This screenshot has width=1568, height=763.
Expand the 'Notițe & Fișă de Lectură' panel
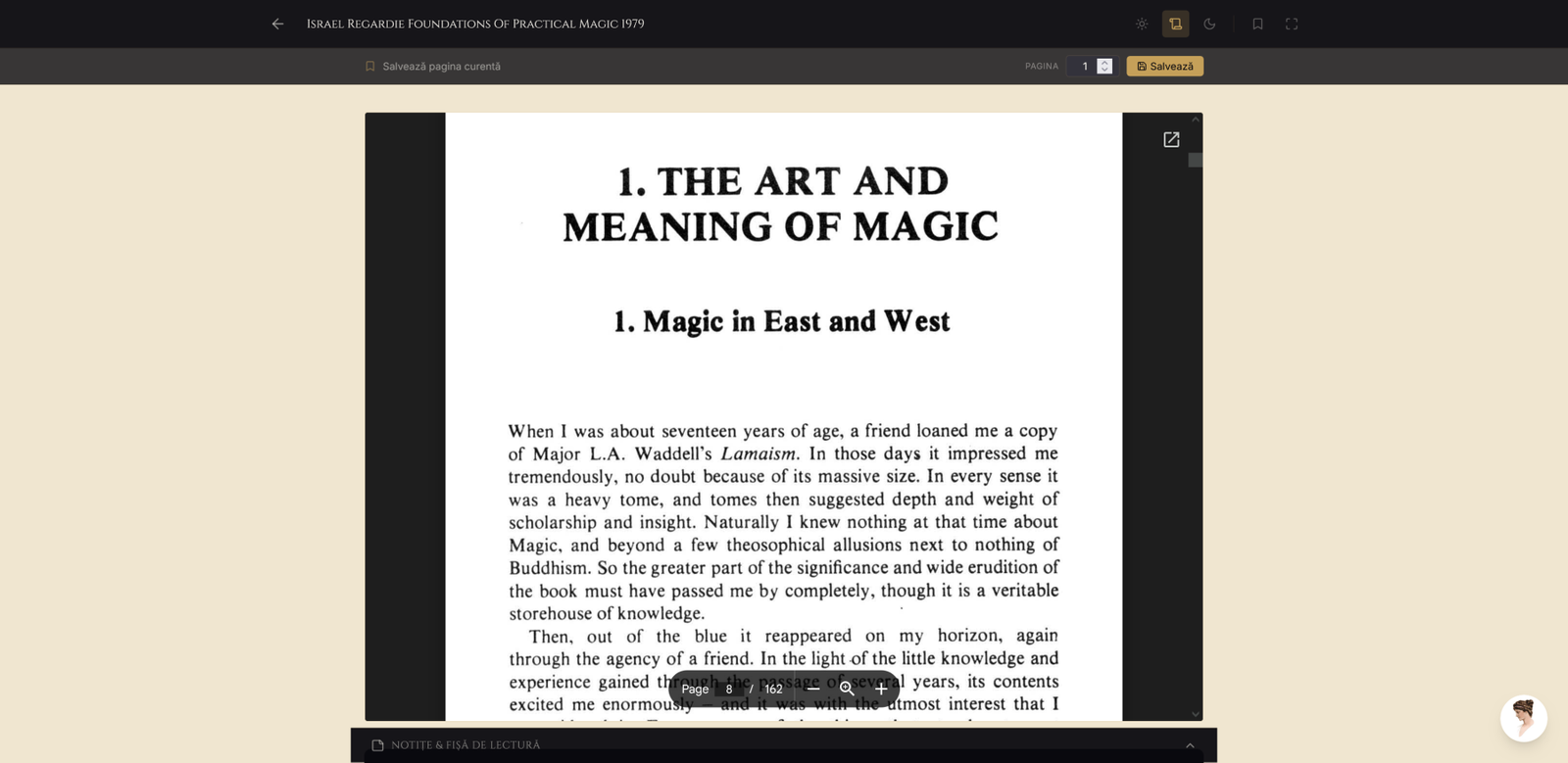coord(784,745)
